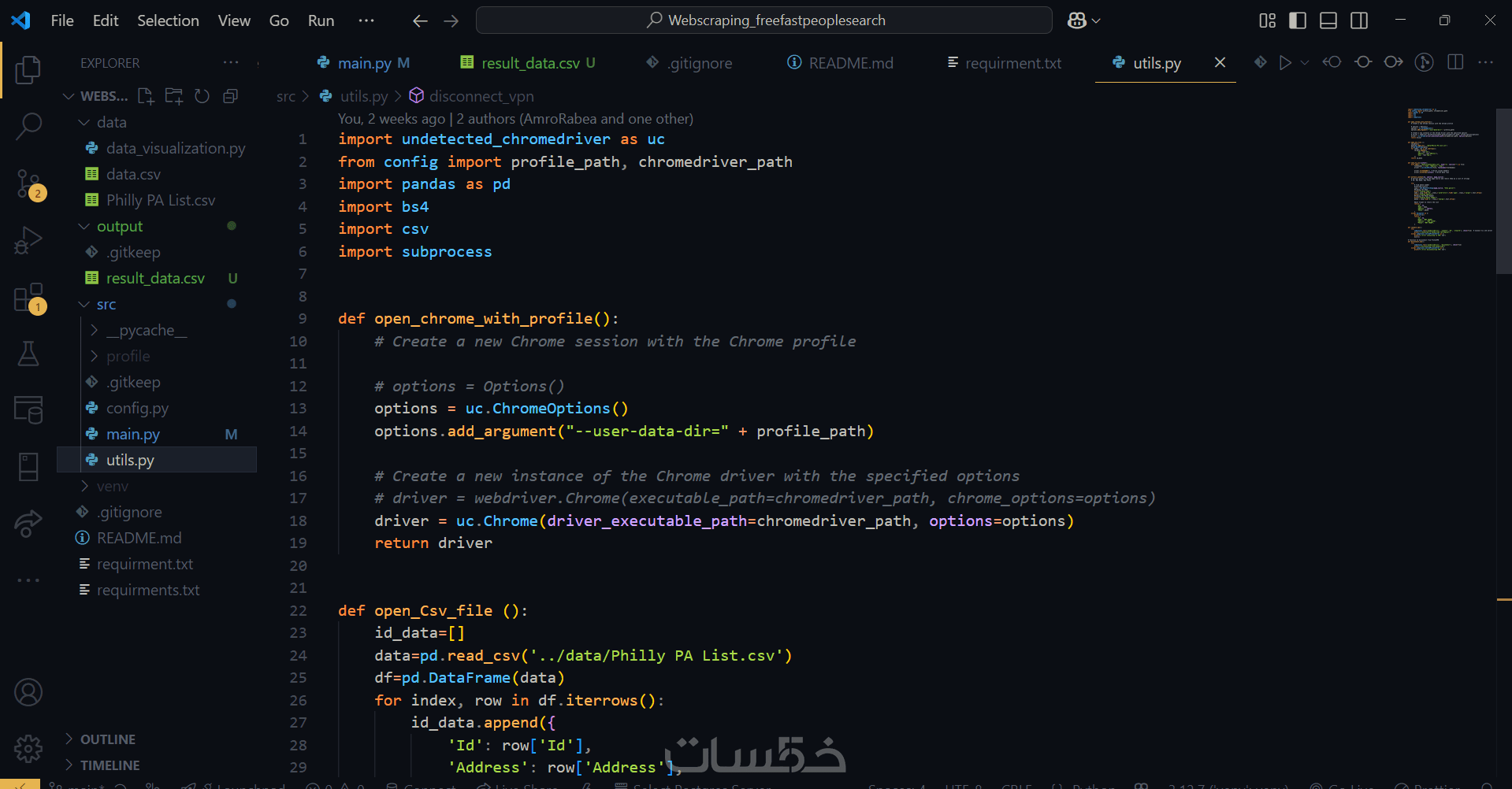Open the Search view in activity bar
This screenshot has height=789, width=1512.
28,126
